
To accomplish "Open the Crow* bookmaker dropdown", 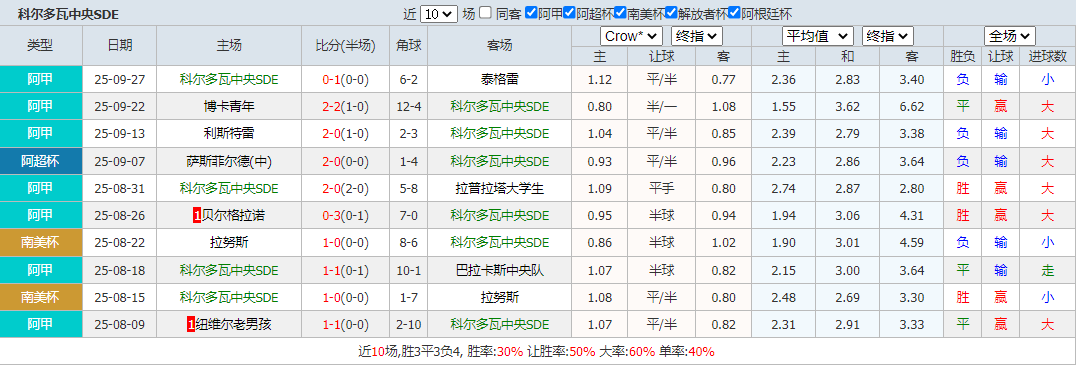I will [632, 36].
